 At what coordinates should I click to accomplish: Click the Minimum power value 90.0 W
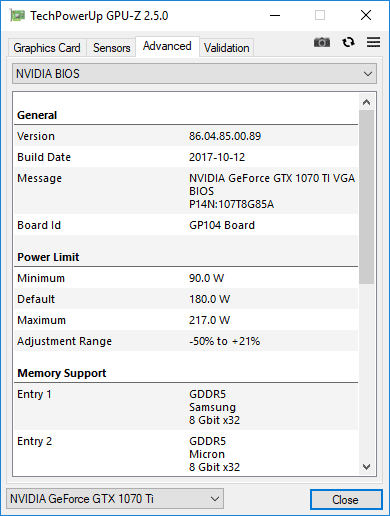(x=207, y=278)
